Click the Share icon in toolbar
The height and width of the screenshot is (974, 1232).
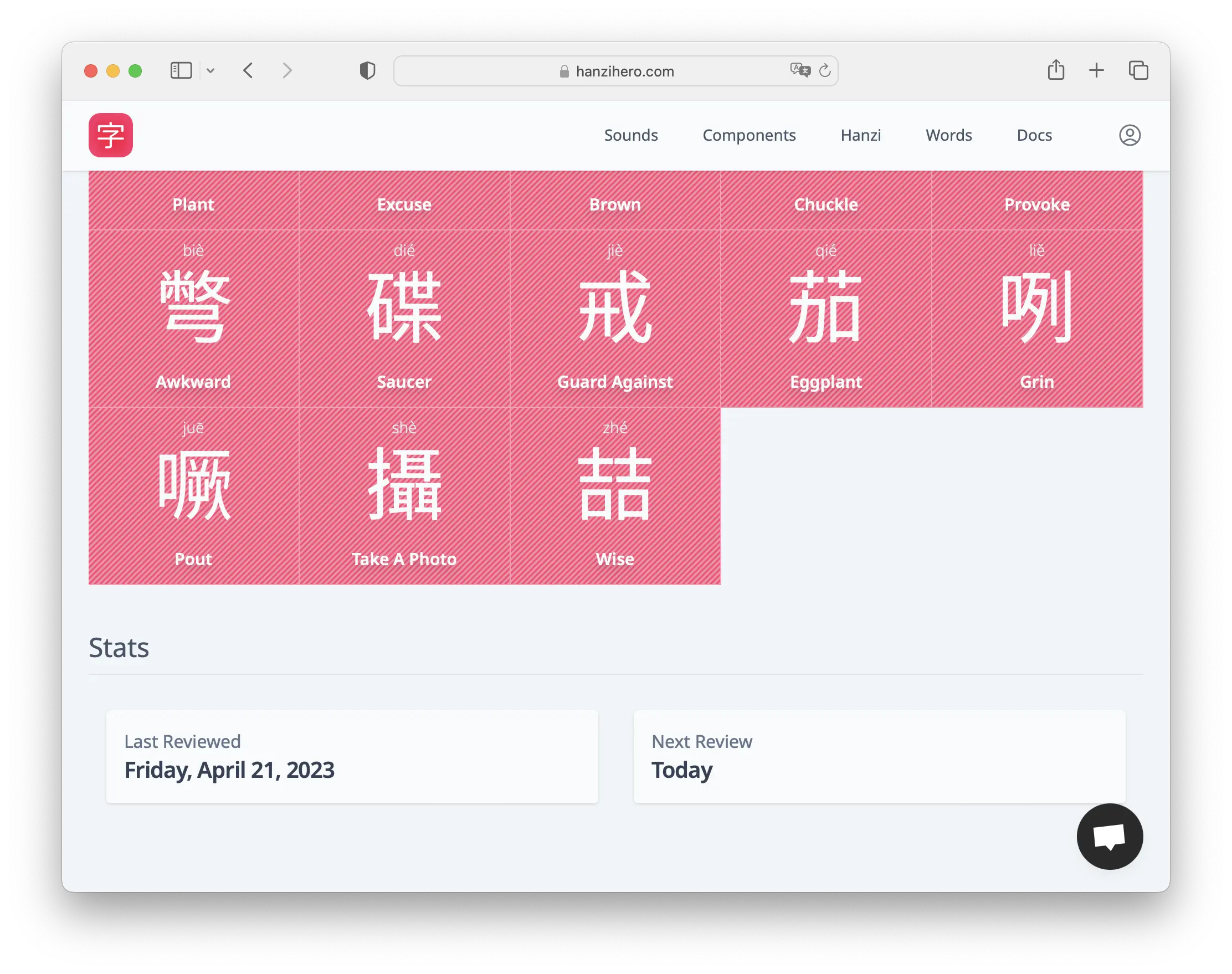point(1056,70)
